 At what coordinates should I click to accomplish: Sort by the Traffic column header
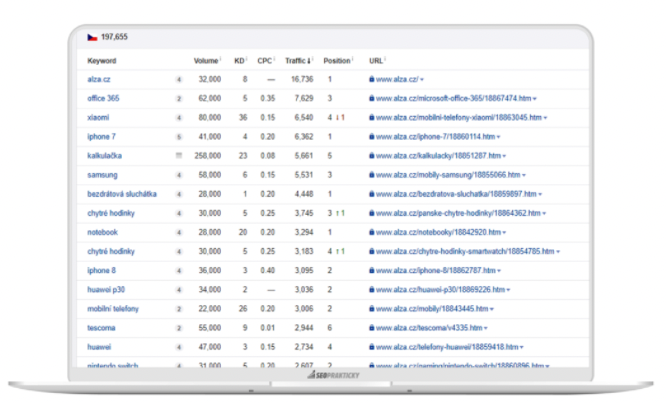[298, 61]
